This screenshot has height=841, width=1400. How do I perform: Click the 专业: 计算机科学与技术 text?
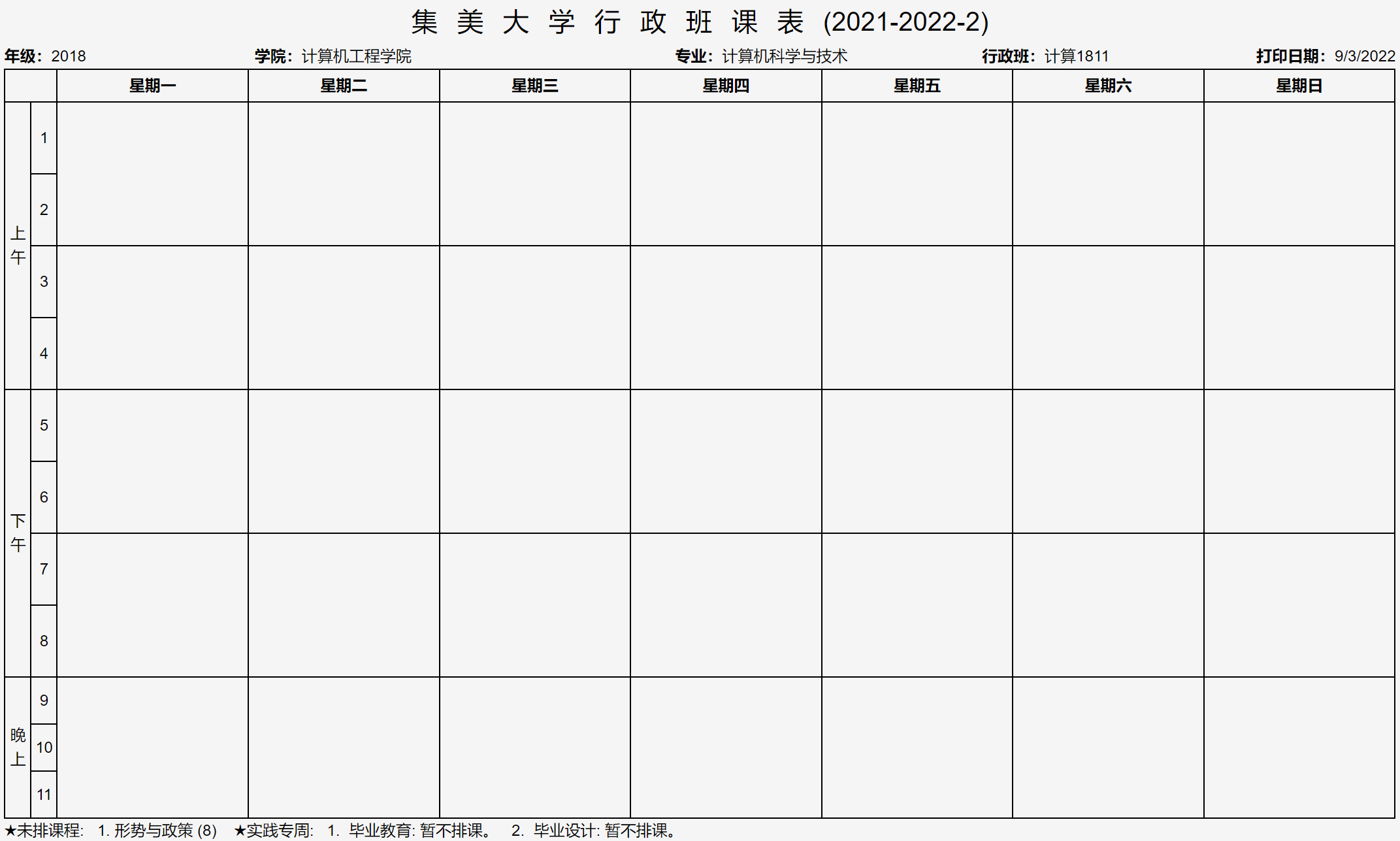762,56
